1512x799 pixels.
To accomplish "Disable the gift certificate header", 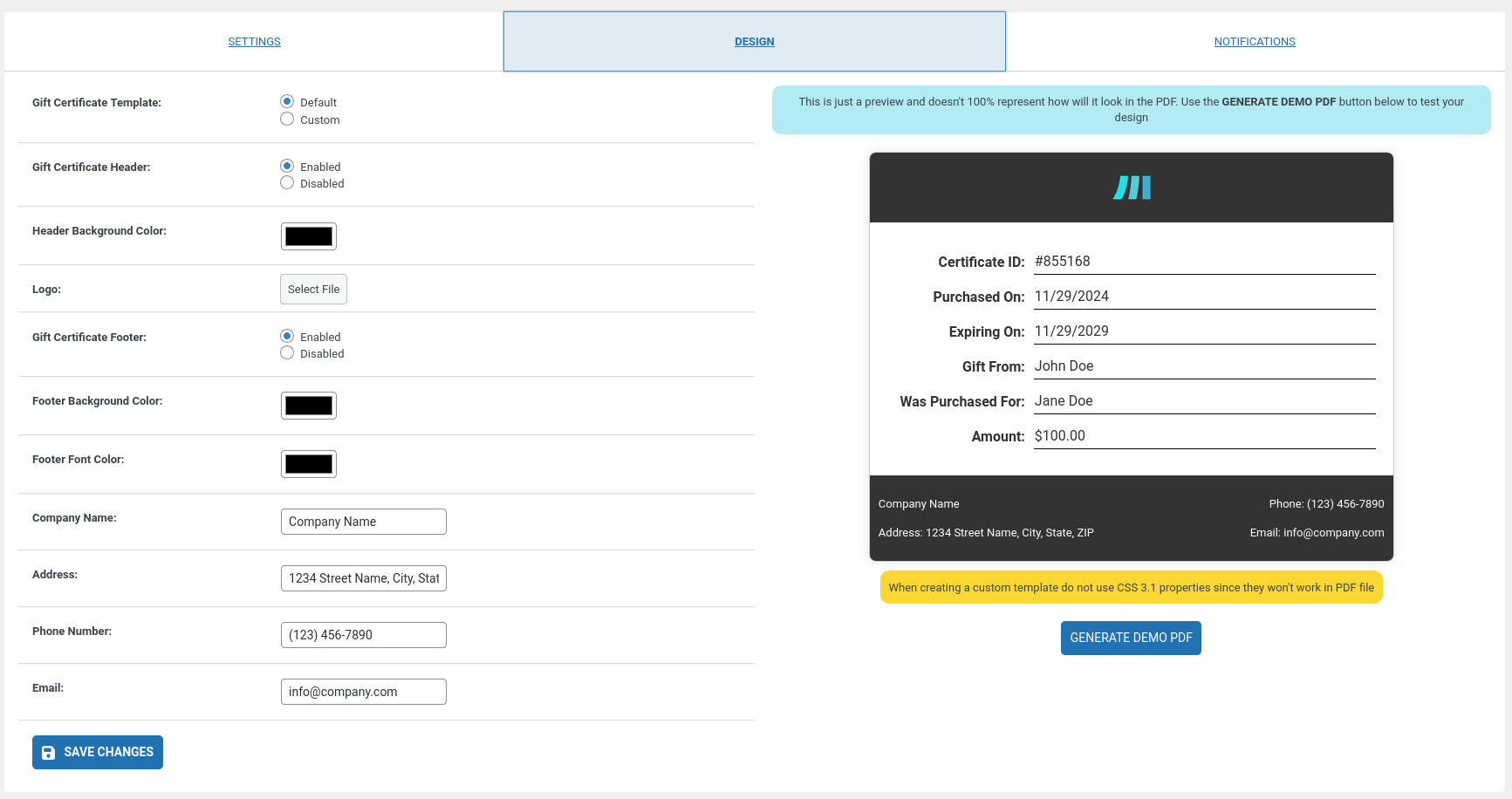I will tap(287, 183).
